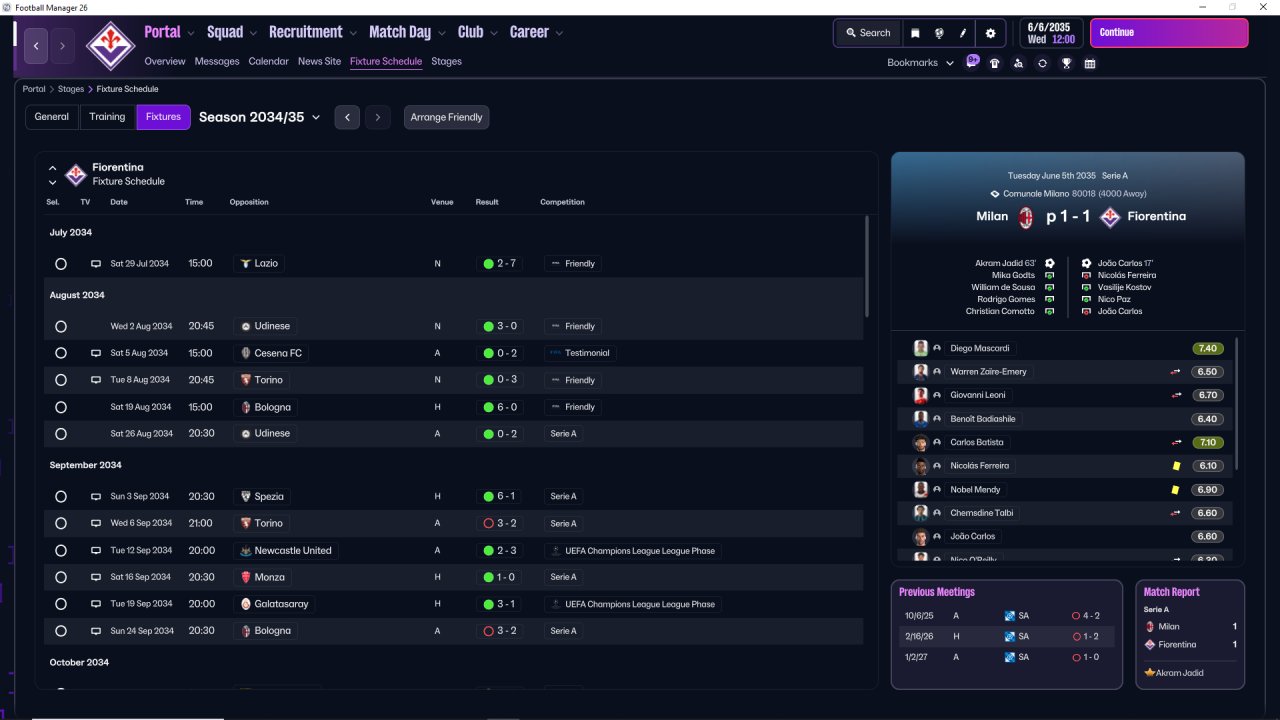Screen dimensions: 1280x720
Task: Open the calendar grid shortcut icon
Action: point(1090,63)
